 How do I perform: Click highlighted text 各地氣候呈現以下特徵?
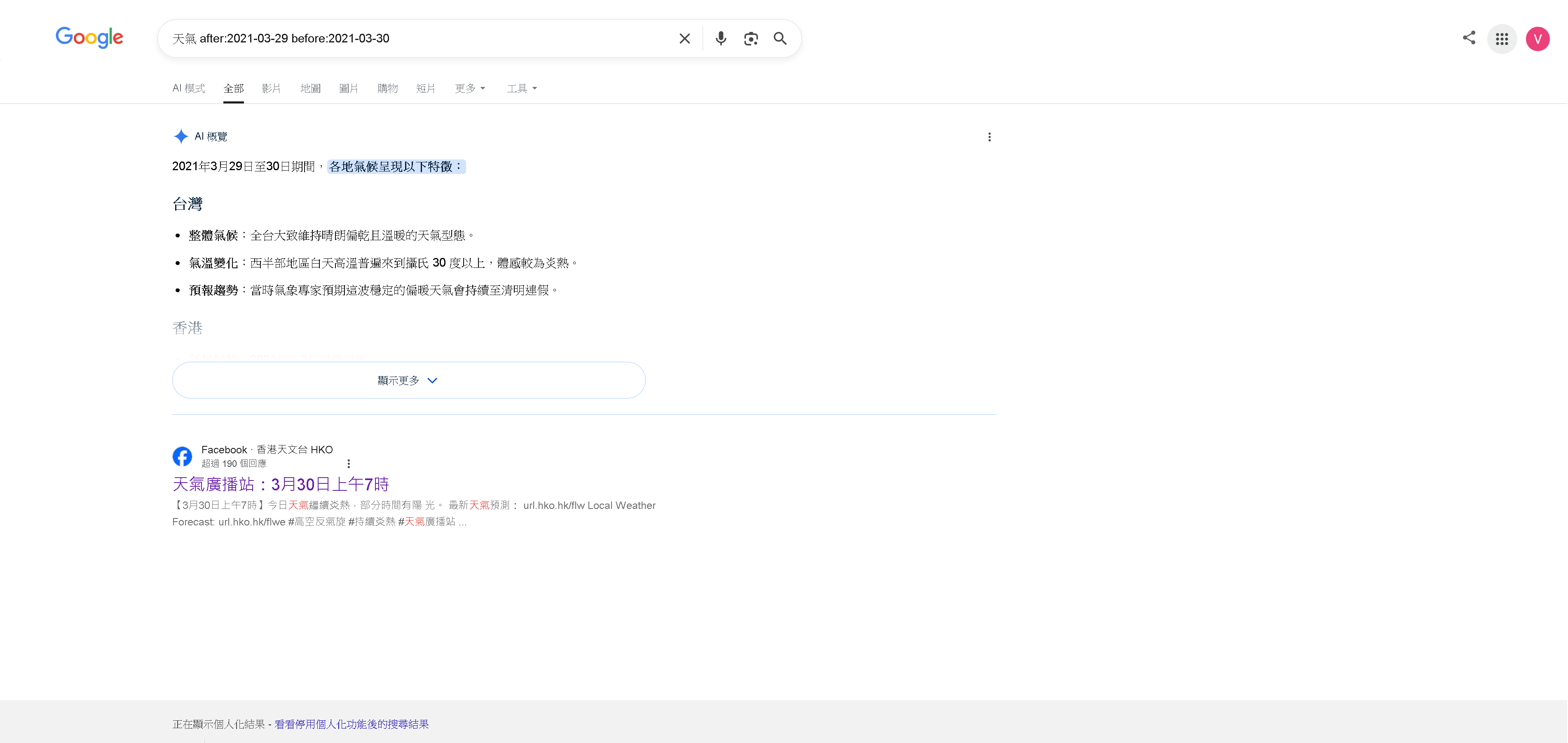(396, 167)
